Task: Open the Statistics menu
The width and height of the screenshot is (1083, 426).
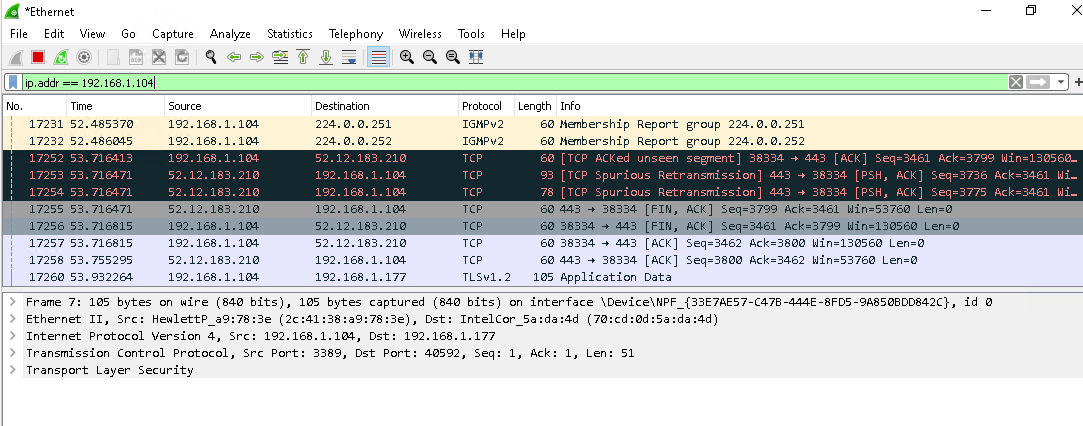Action: tap(290, 34)
